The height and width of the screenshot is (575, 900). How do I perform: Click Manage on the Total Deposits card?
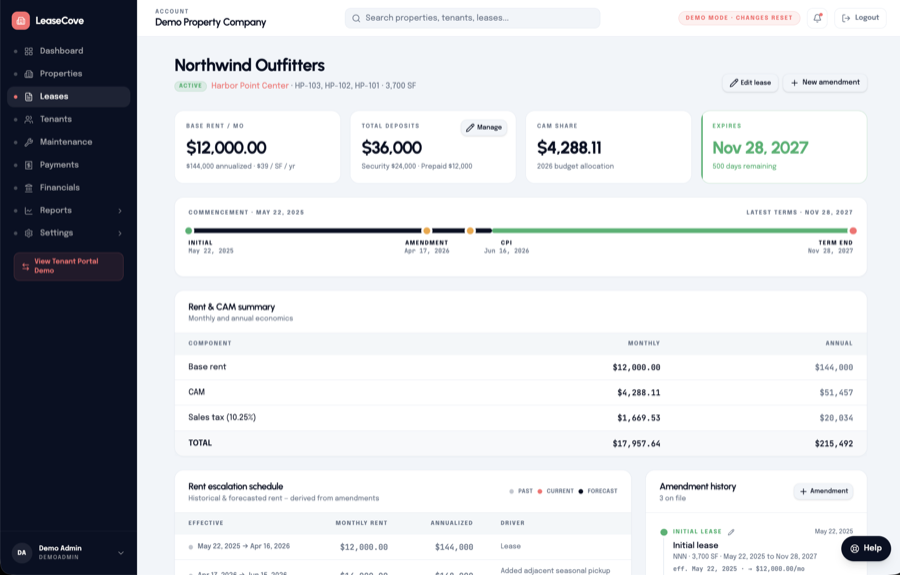click(x=484, y=127)
